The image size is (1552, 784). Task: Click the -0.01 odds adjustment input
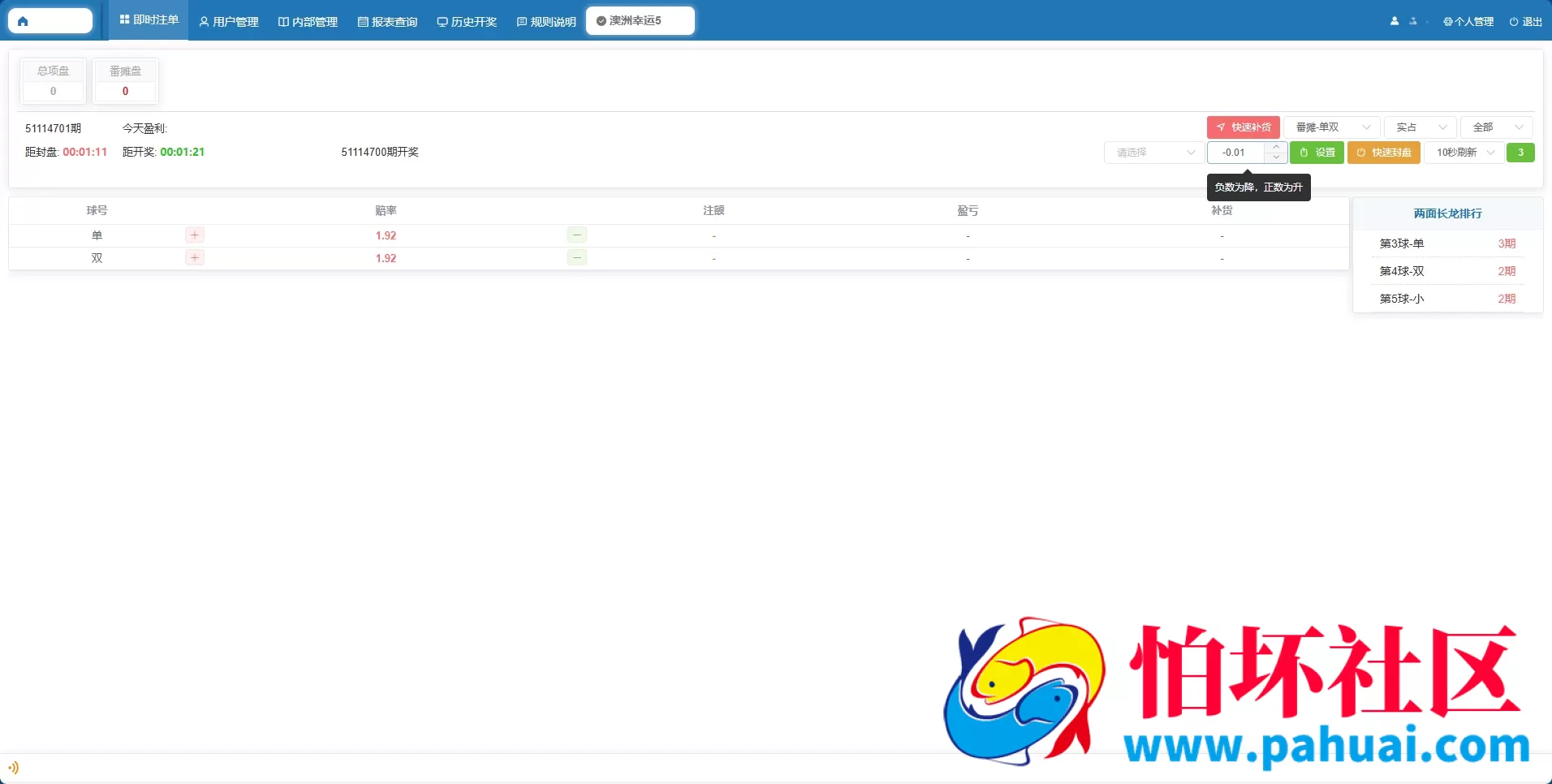(1235, 153)
